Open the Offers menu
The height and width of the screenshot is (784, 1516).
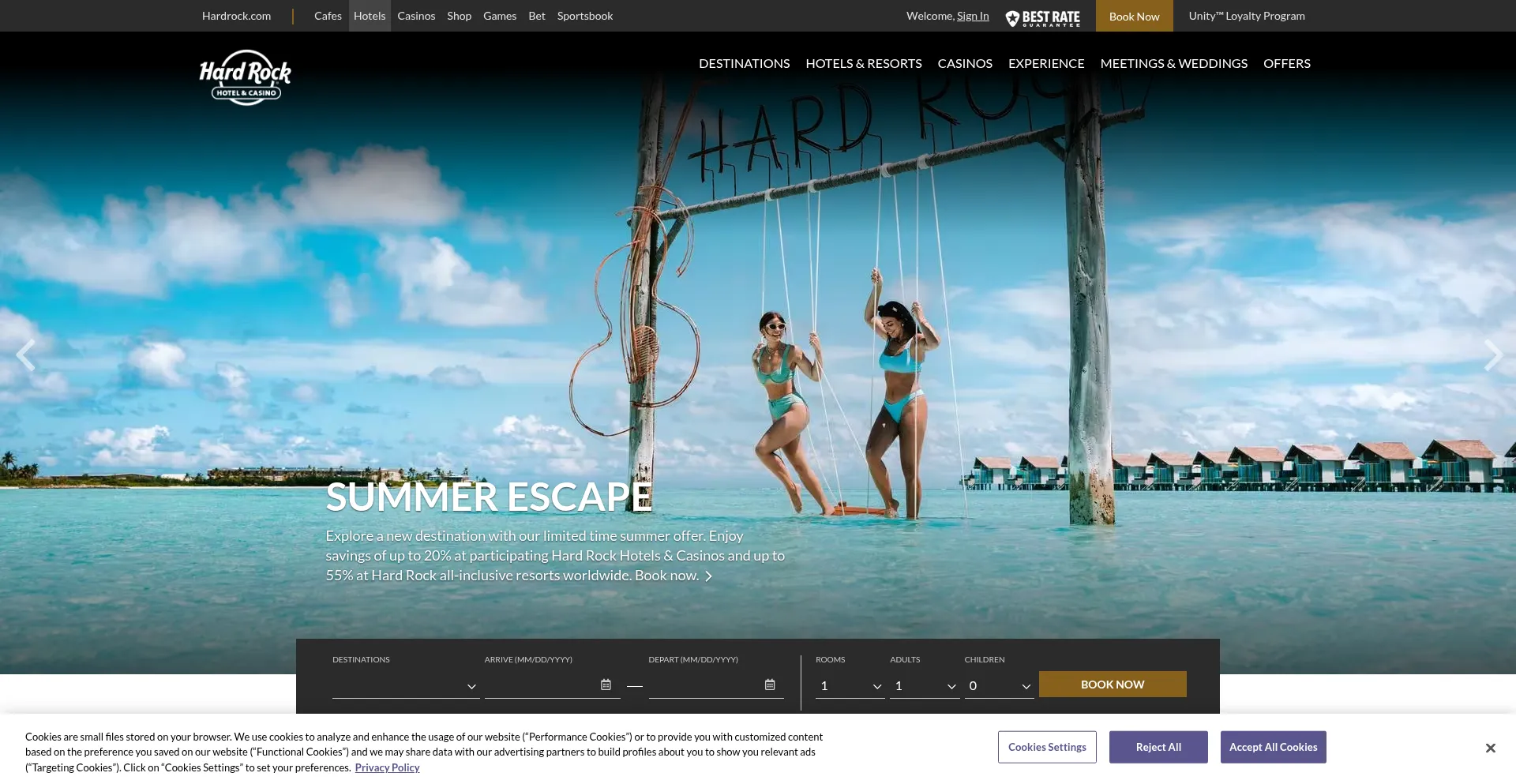(1287, 63)
